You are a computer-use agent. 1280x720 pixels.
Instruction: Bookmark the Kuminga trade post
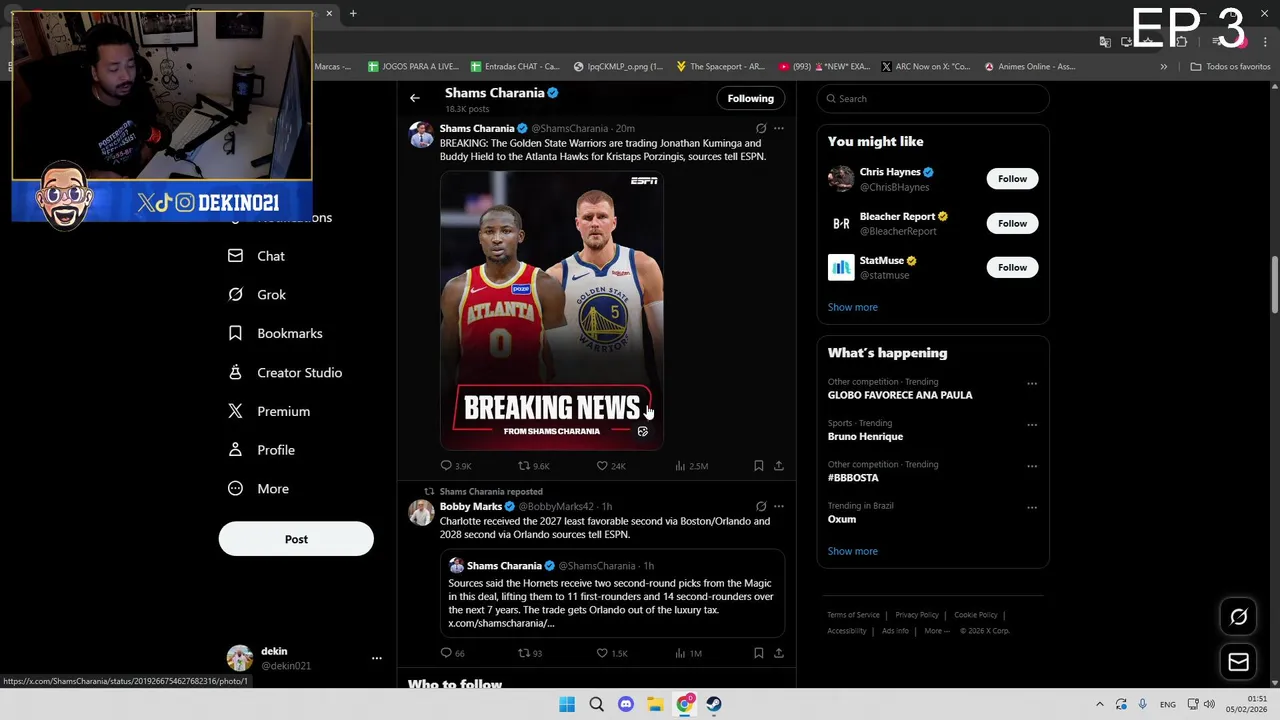point(759,466)
